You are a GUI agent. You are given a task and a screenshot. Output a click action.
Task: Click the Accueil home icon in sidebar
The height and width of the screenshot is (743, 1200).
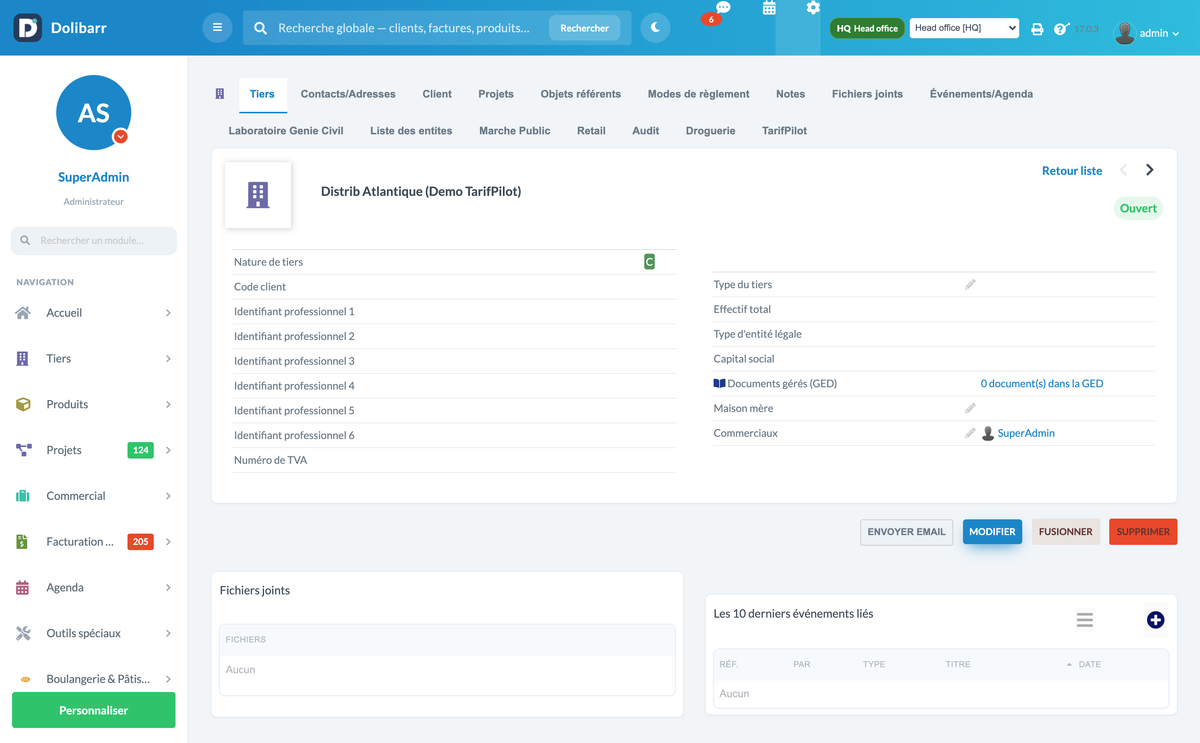point(23,313)
